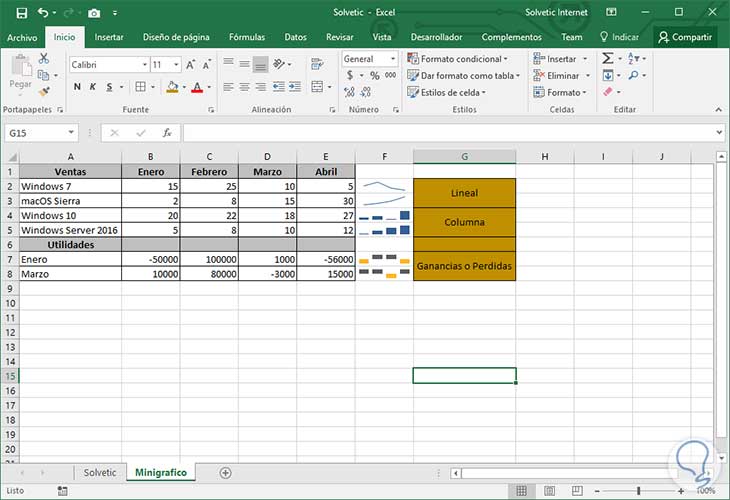Click the Fill down arrow icon
The image size is (730, 500).
tap(608, 75)
